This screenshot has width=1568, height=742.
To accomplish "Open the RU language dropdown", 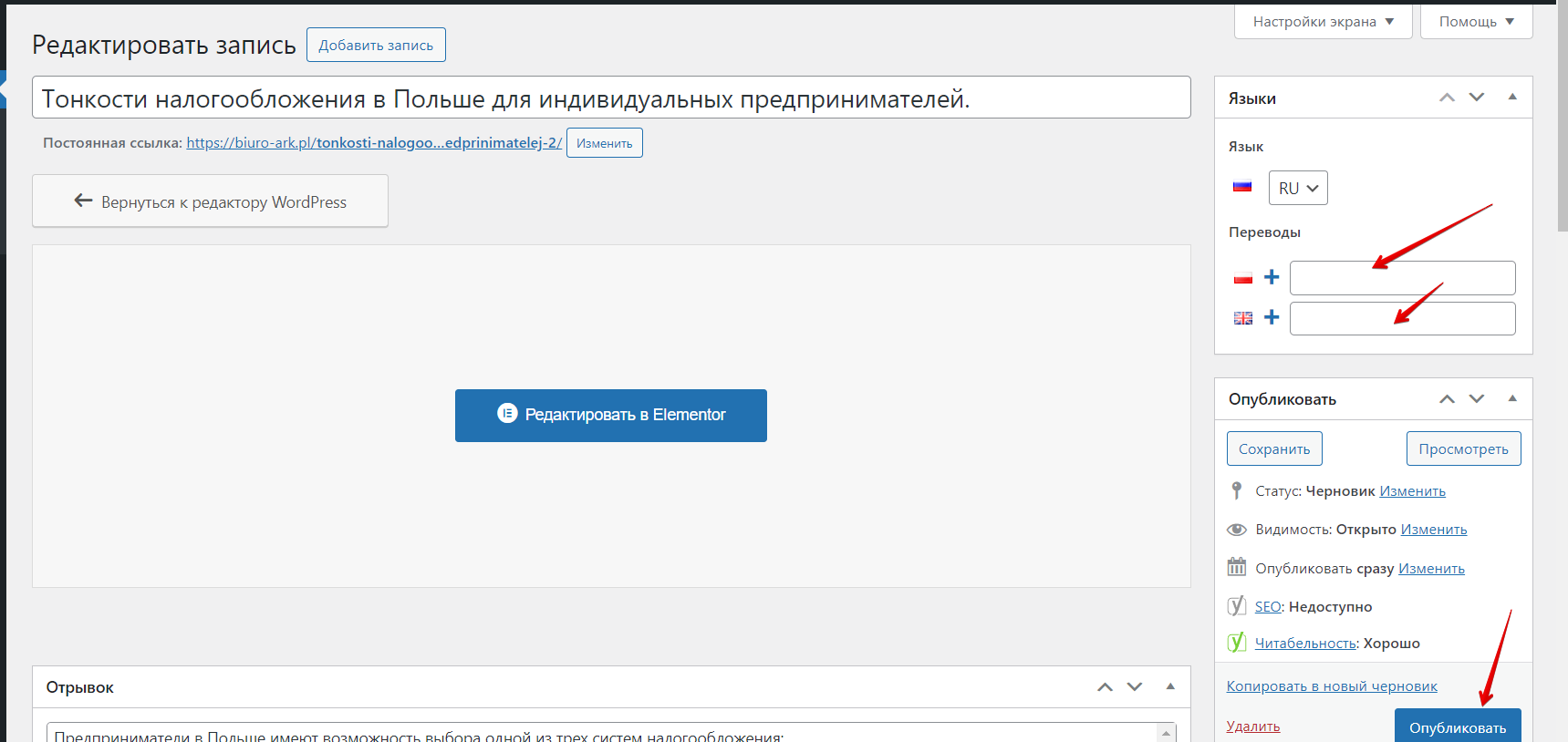I will pyautogui.click(x=1297, y=188).
